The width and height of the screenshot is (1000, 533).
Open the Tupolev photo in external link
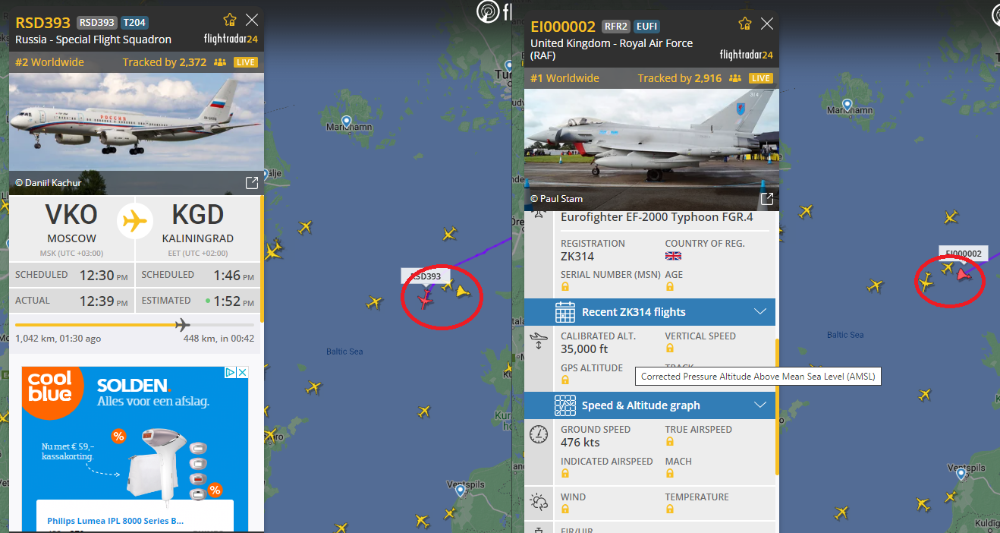252,183
